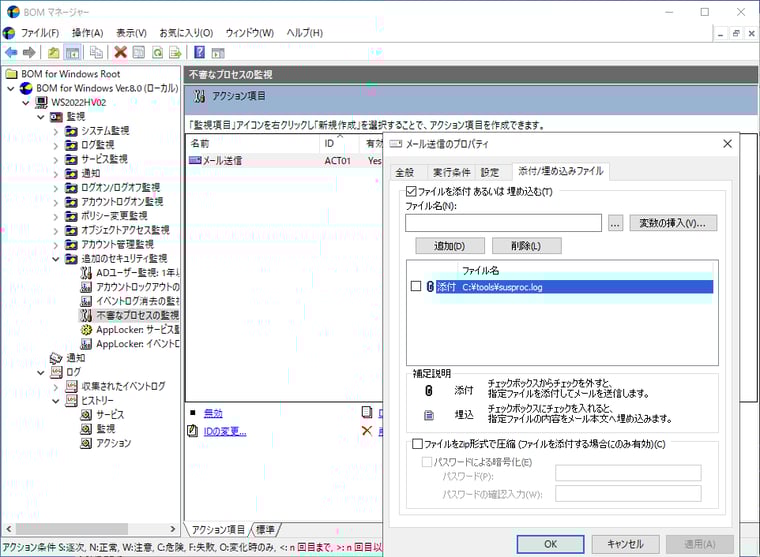Click the キャンセル button
The width and height of the screenshot is (760, 557).
tap(625, 544)
